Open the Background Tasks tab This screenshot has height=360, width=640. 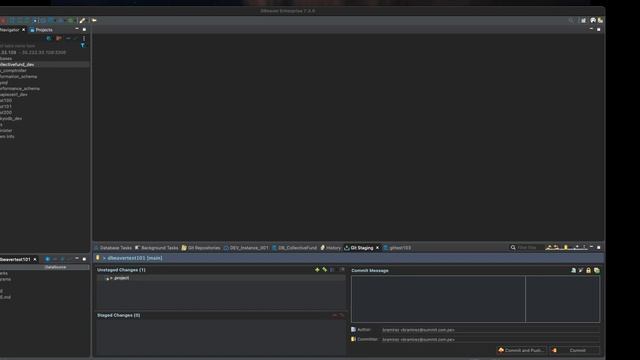point(157,248)
